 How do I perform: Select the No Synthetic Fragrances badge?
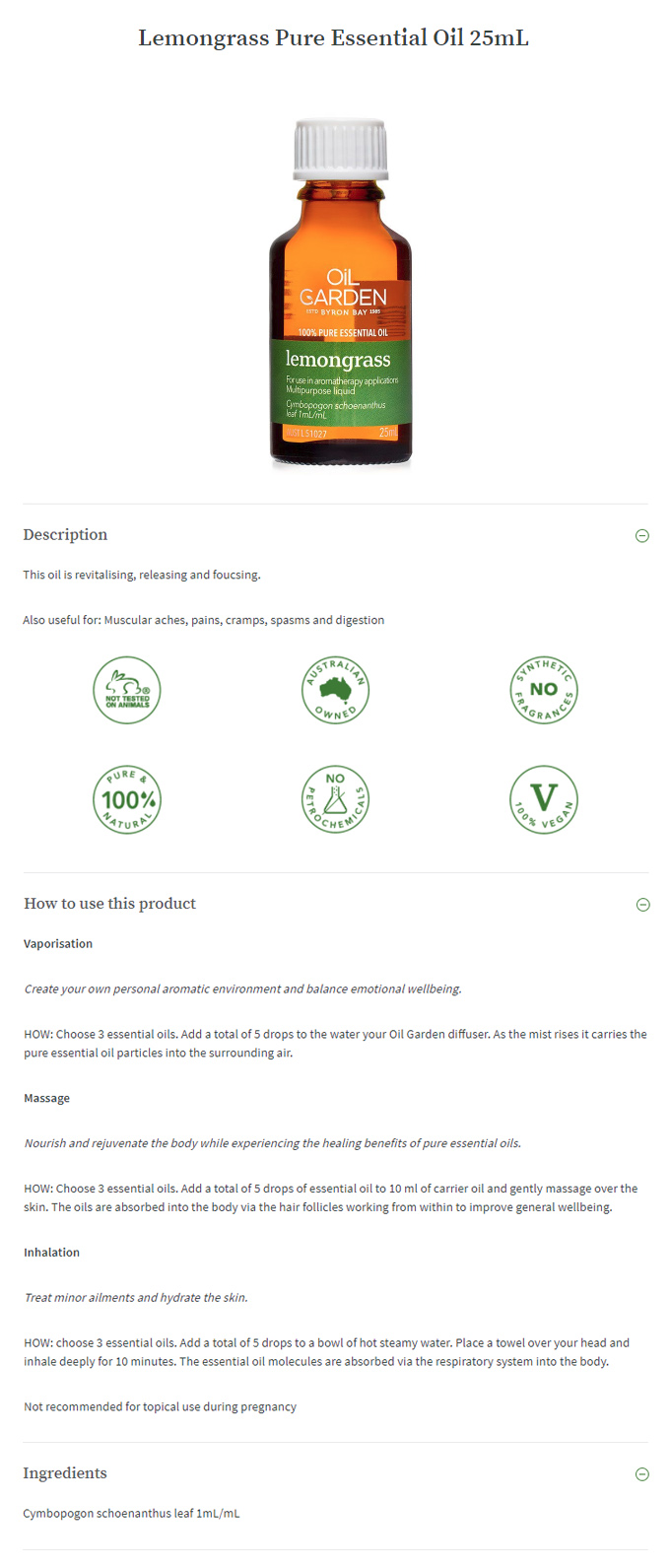click(544, 690)
